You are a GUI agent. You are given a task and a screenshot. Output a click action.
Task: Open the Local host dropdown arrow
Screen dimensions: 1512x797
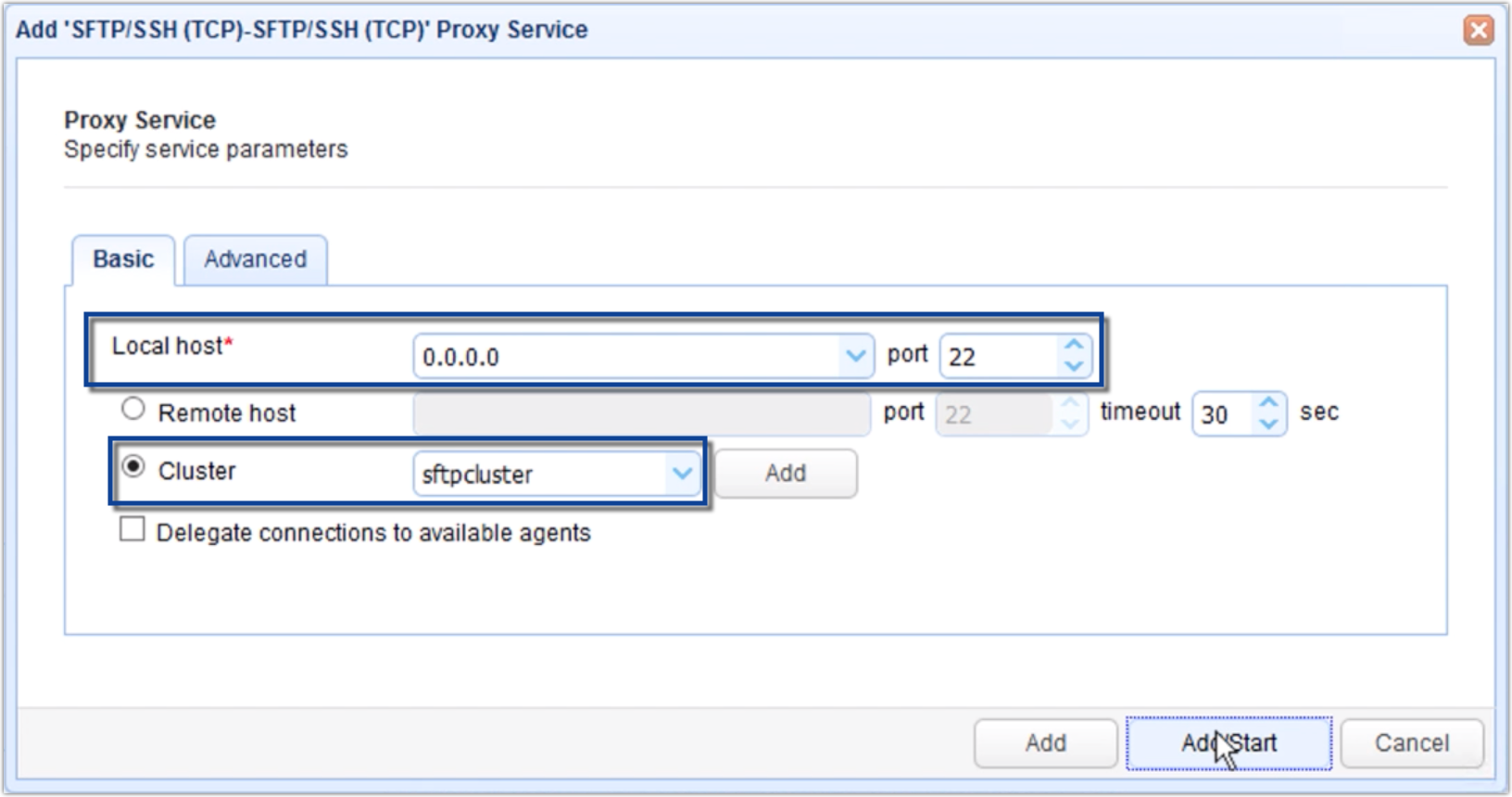856,355
